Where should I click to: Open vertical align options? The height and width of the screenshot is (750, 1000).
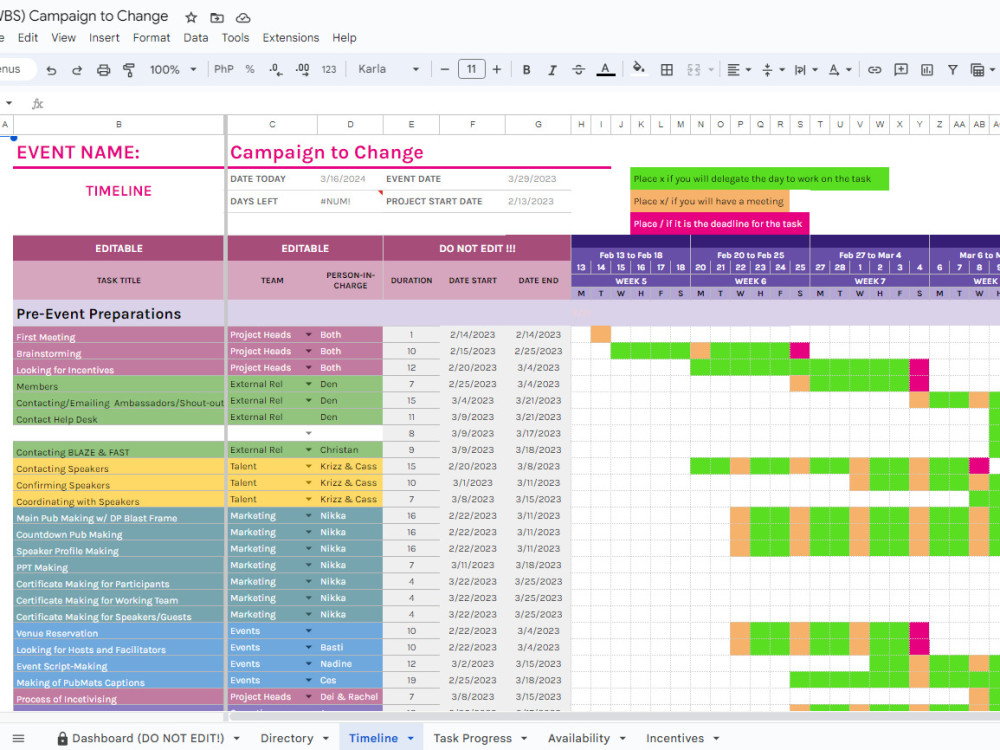pyautogui.click(x=773, y=70)
